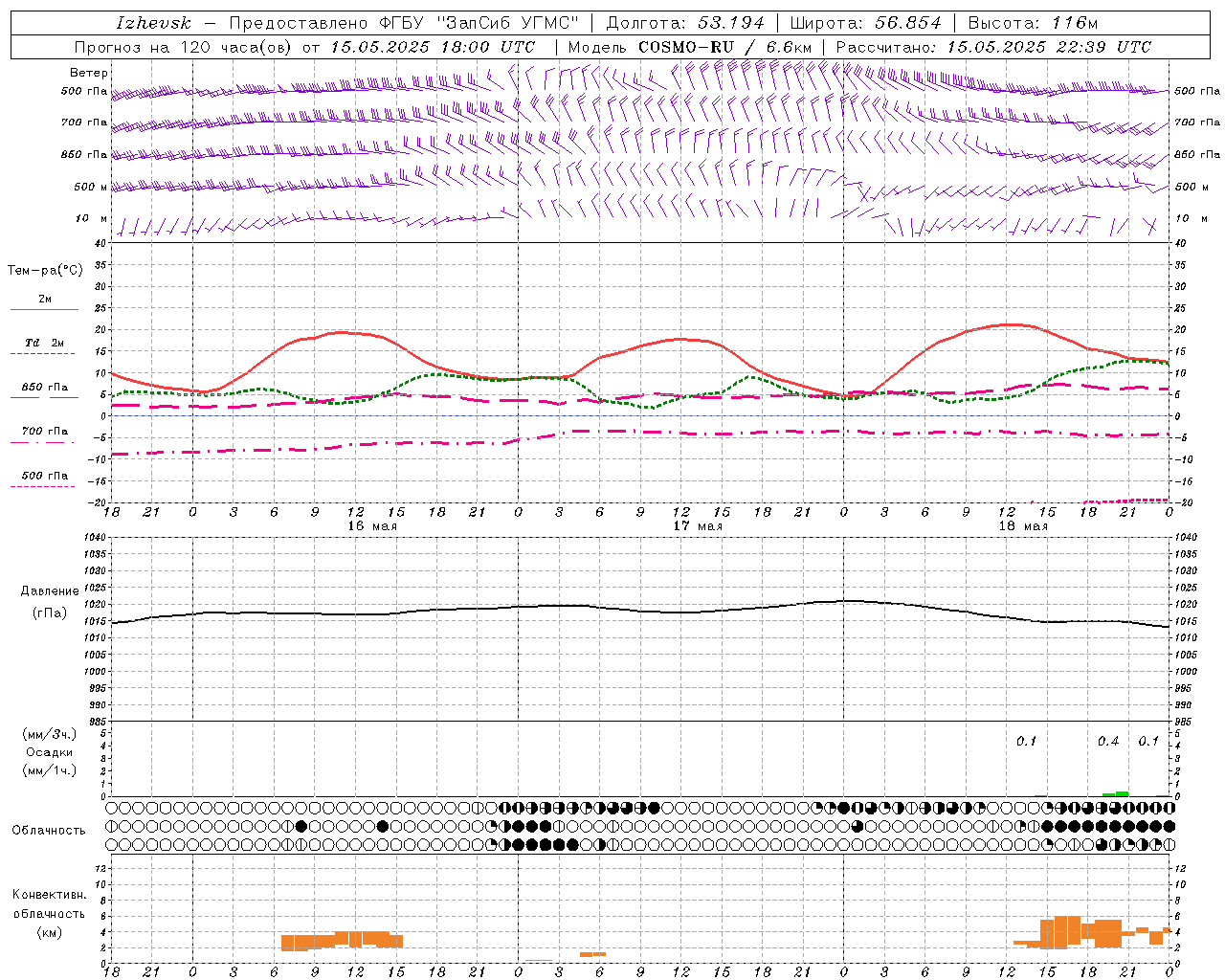This screenshot has height=980, width=1225.
Task: Select the Модель COSMO-RU / 6.6км label
Action: (689, 47)
